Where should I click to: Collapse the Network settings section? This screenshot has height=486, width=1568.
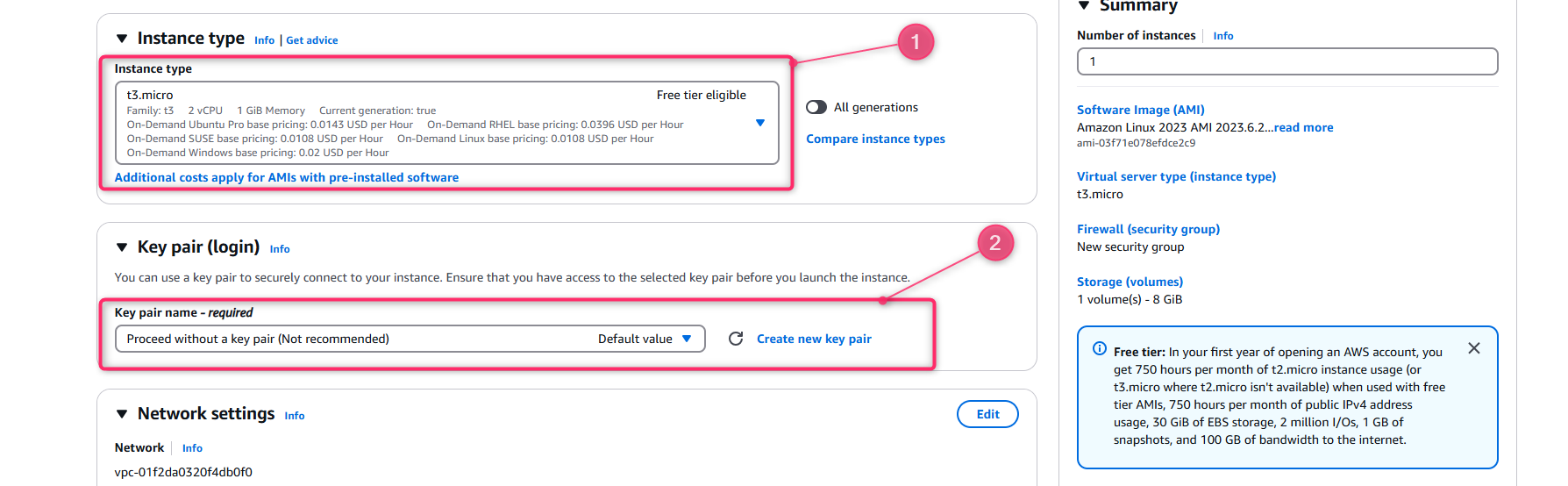point(122,414)
